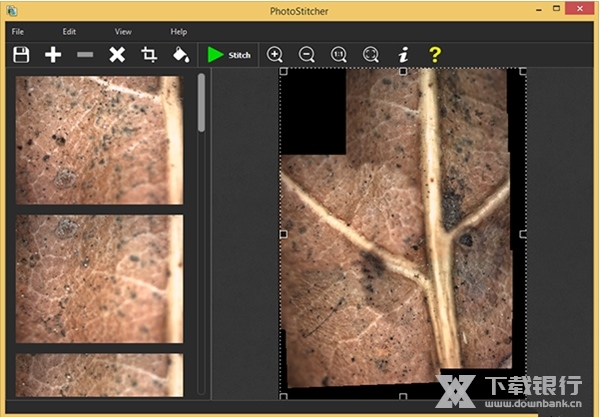The width and height of the screenshot is (600, 417).
Task: Select the Crop tool
Action: pyautogui.click(x=149, y=55)
